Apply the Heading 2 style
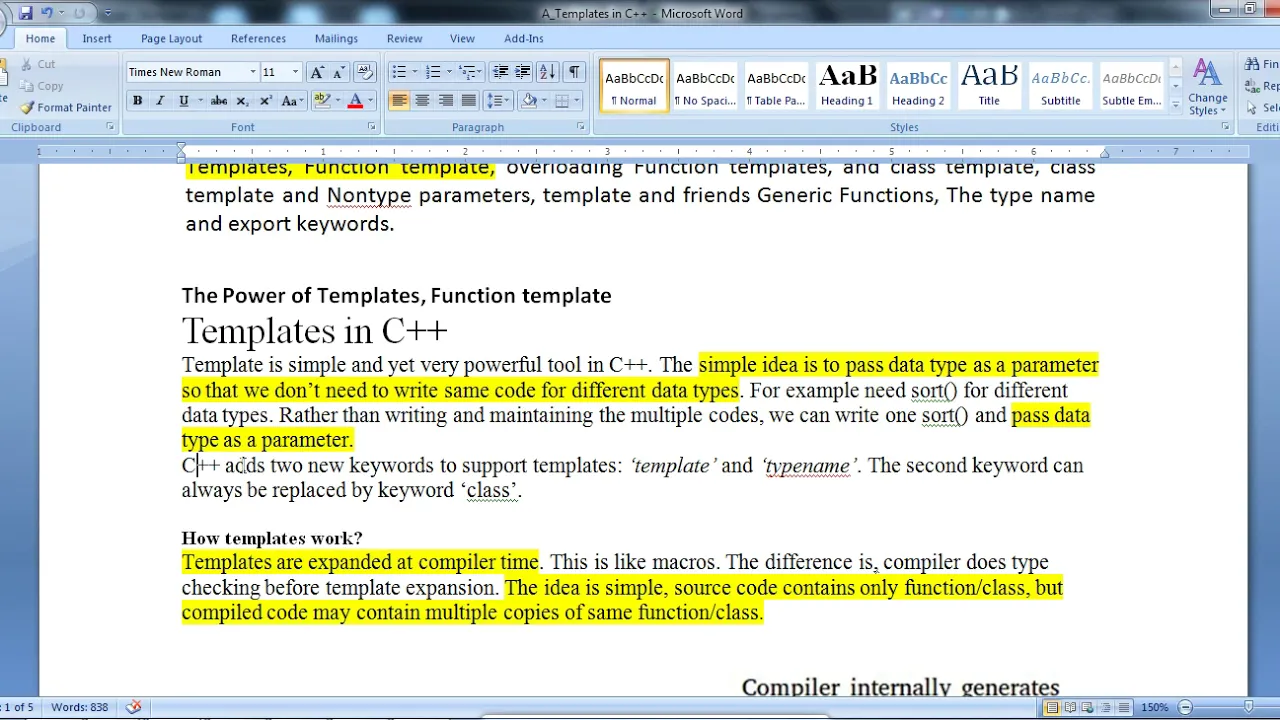Screen dimensions: 1280x720 tap(918, 86)
